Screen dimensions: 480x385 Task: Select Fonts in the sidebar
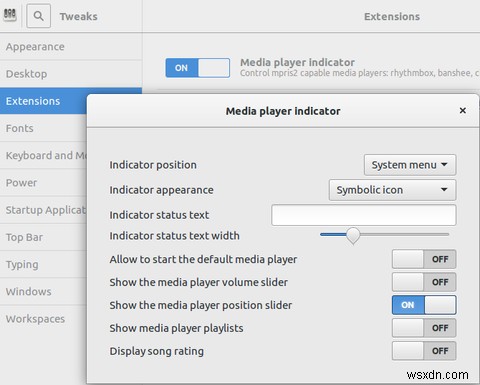tap(43, 128)
